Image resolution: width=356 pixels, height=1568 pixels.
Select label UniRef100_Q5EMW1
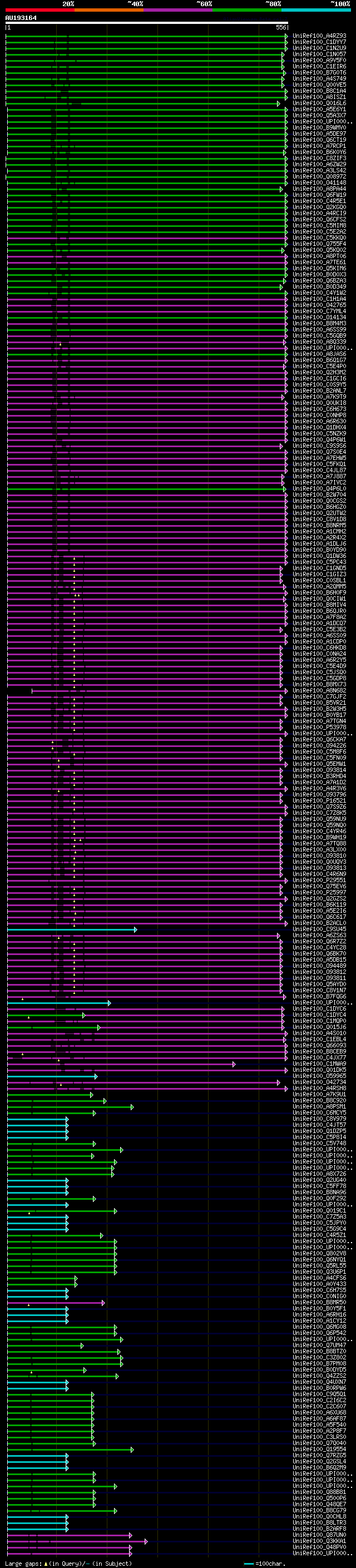coord(319,764)
